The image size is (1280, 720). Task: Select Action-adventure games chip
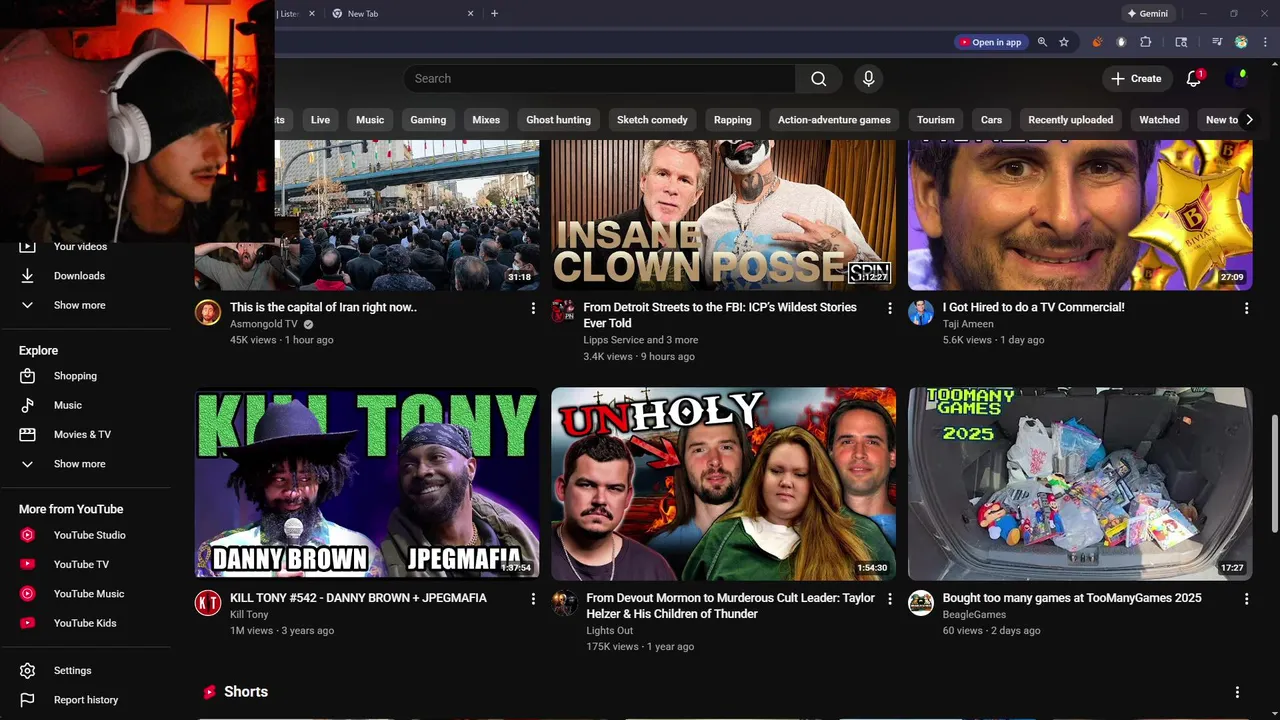point(834,120)
